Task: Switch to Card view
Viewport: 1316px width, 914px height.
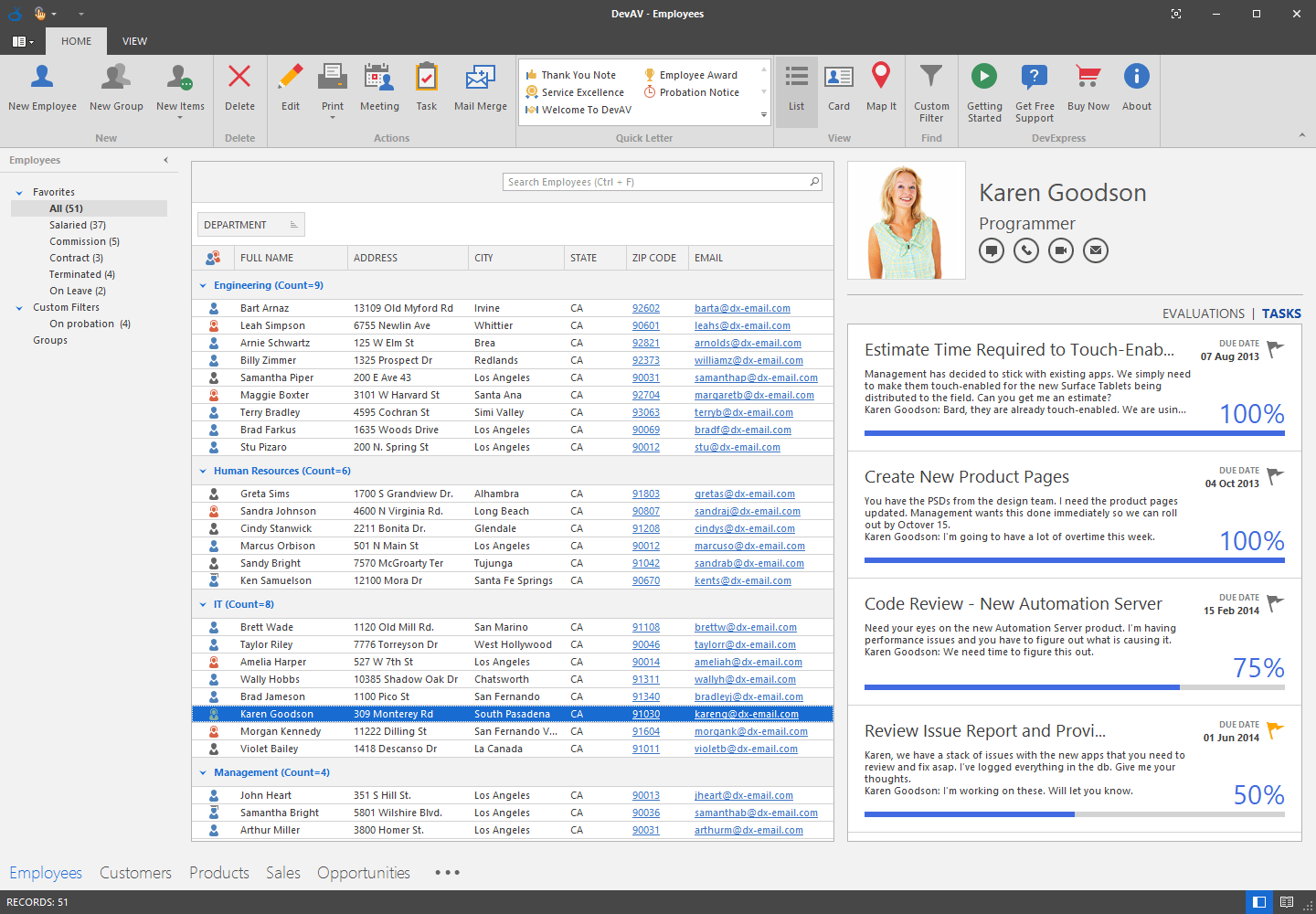Action: coord(838,78)
